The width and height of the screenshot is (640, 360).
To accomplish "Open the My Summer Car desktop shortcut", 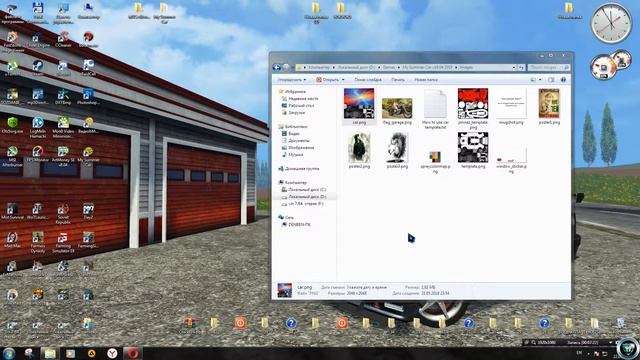I will pos(88,157).
